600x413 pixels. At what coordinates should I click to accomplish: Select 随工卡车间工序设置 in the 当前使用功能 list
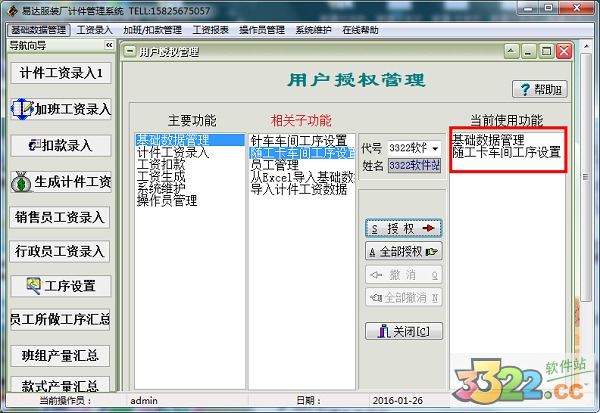click(506, 152)
